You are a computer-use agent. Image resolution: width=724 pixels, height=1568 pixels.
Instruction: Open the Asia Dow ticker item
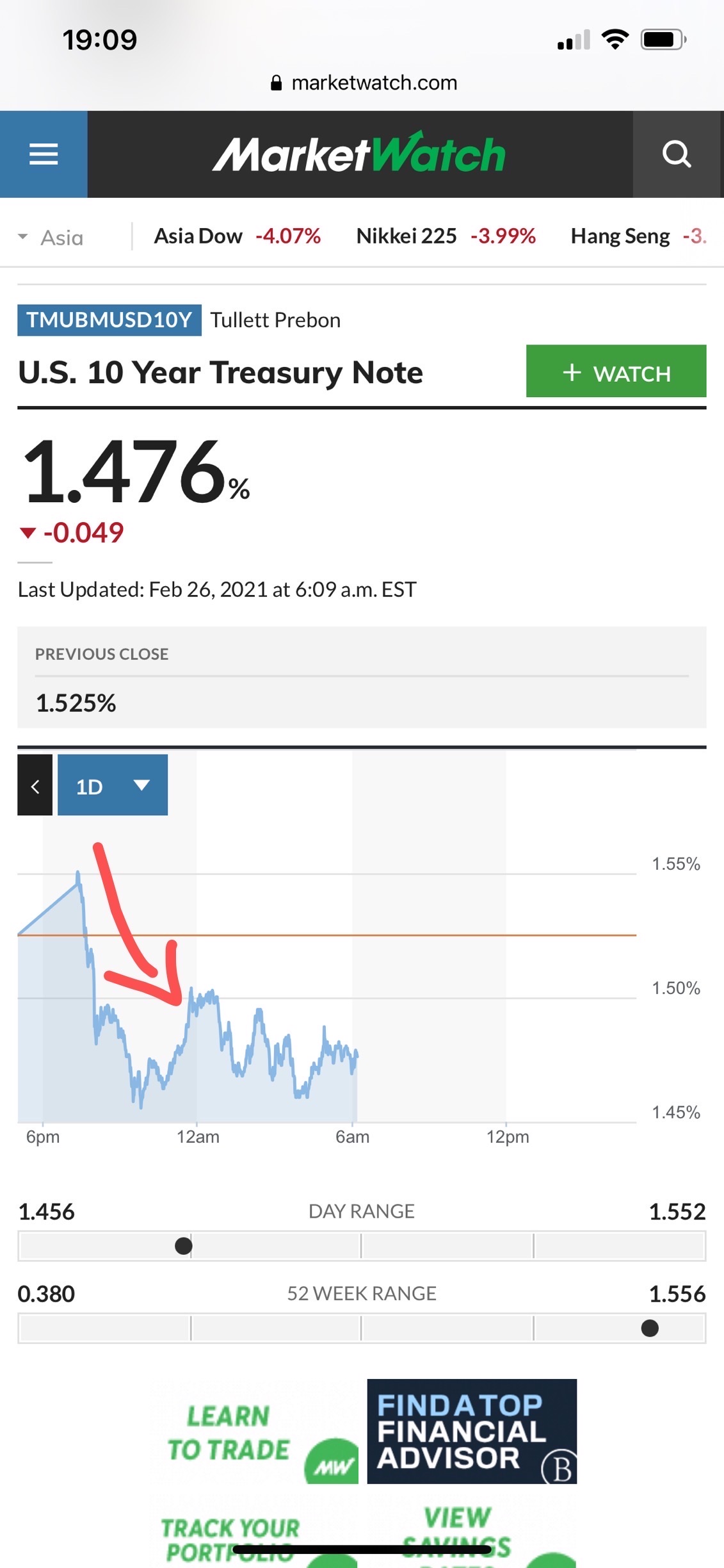click(x=237, y=236)
